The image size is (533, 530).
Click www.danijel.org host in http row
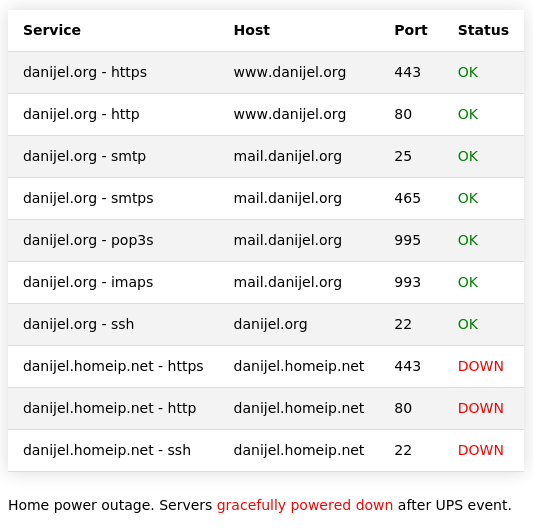(x=290, y=114)
